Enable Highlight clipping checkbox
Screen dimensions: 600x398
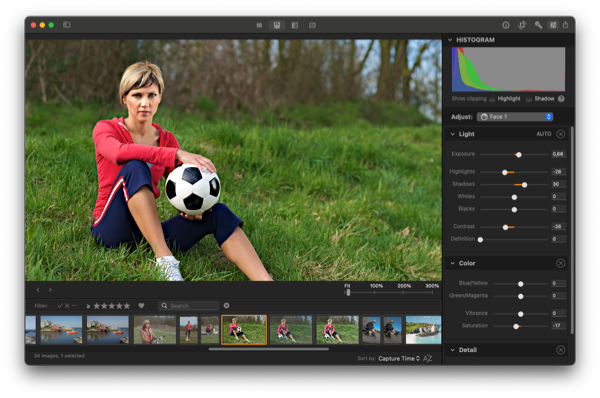492,99
